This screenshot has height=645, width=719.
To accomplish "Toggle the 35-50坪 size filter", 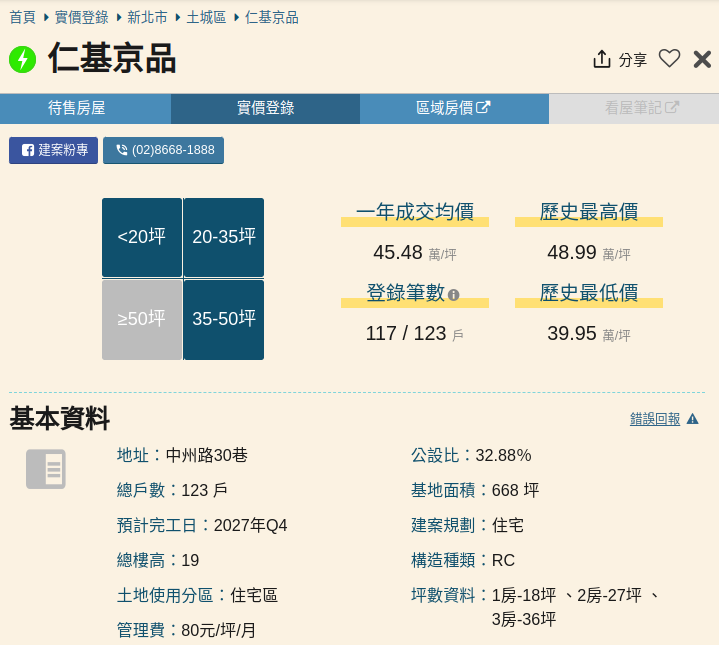I will (224, 319).
